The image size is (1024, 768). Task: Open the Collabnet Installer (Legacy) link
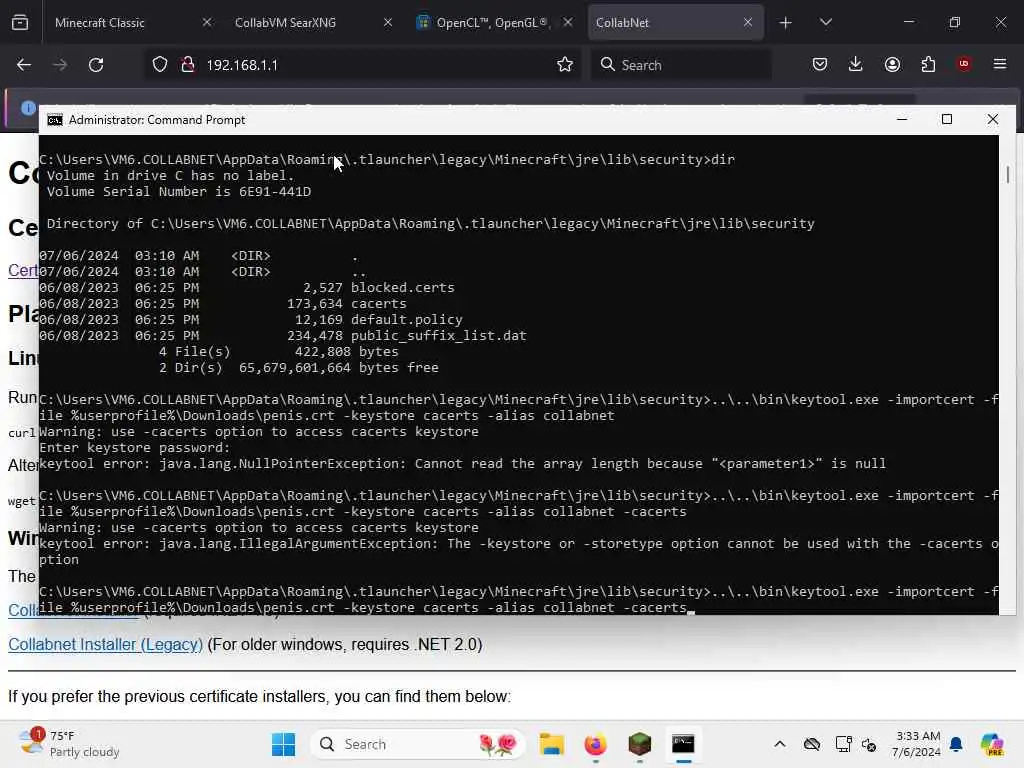coord(105,645)
